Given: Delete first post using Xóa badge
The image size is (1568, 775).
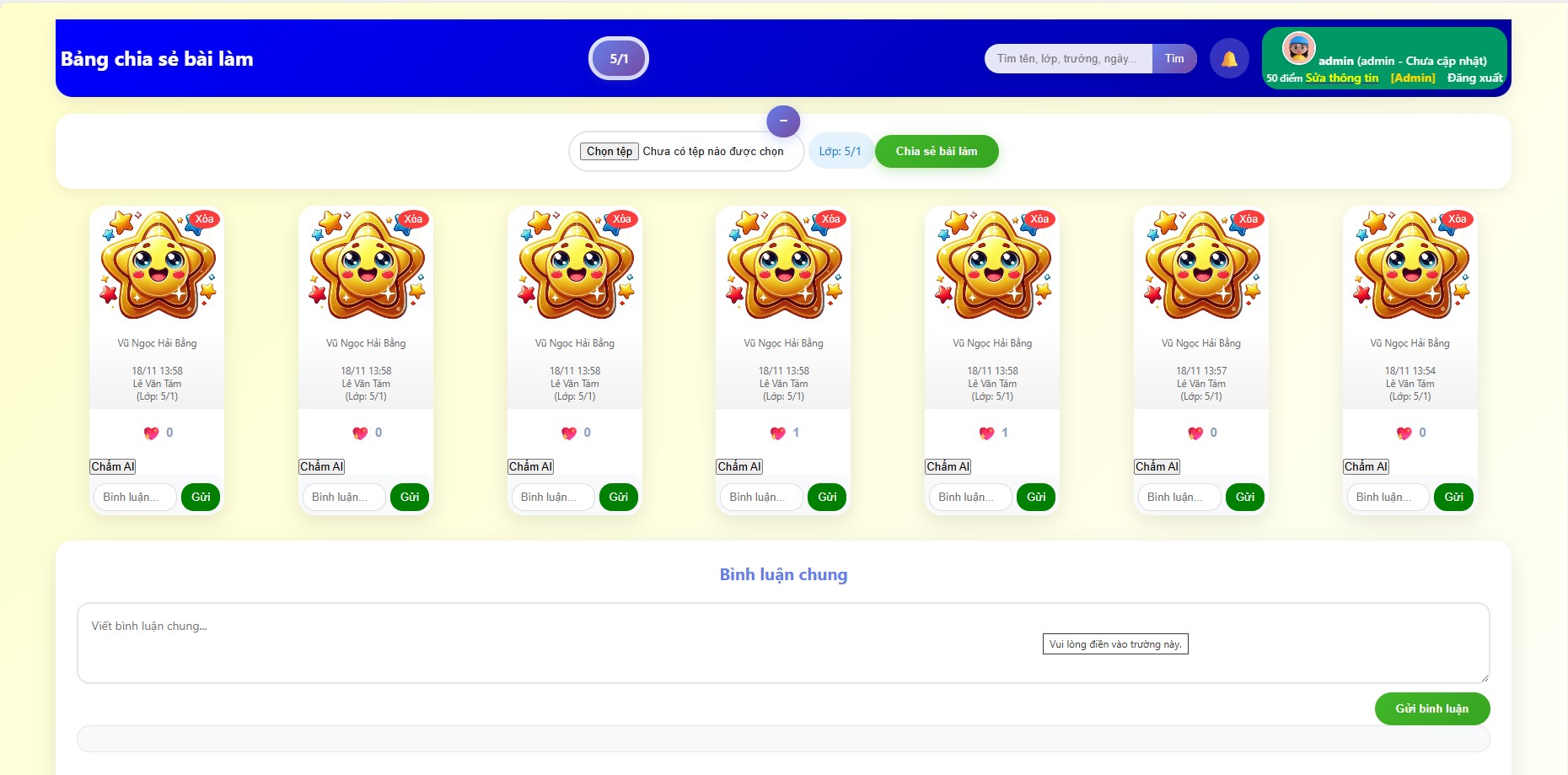Looking at the screenshot, I should click(x=204, y=219).
